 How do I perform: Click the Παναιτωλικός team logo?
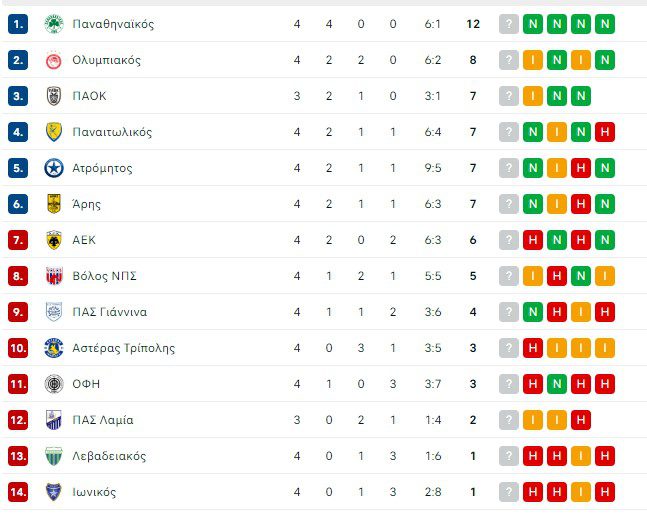[x=54, y=132]
